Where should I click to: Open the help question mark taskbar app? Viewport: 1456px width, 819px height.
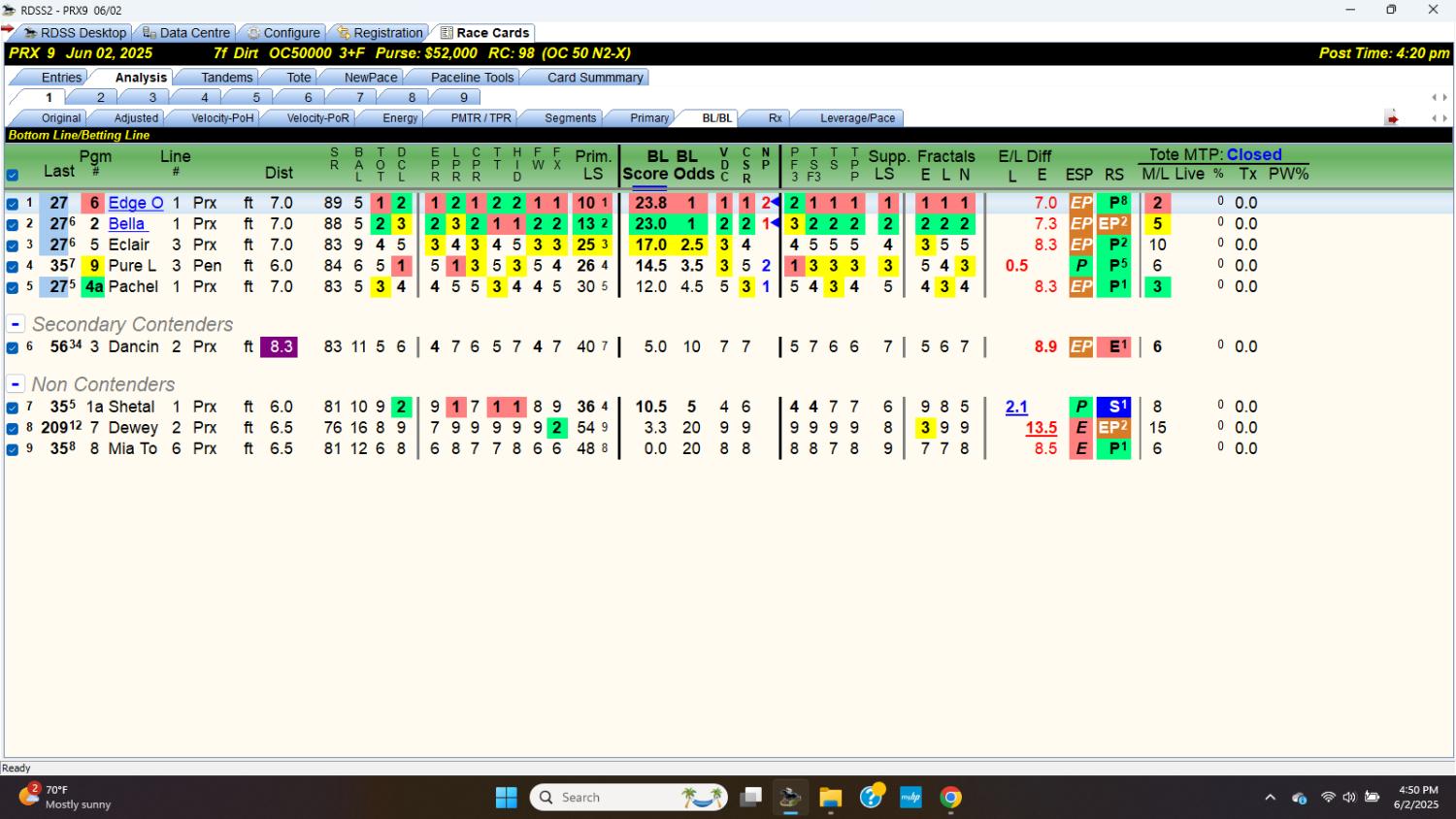click(872, 797)
